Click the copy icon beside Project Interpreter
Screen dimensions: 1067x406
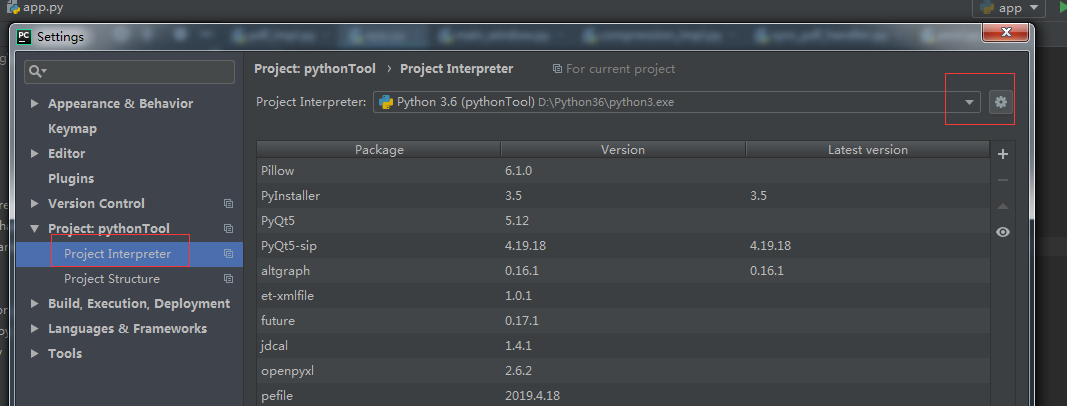click(229, 254)
